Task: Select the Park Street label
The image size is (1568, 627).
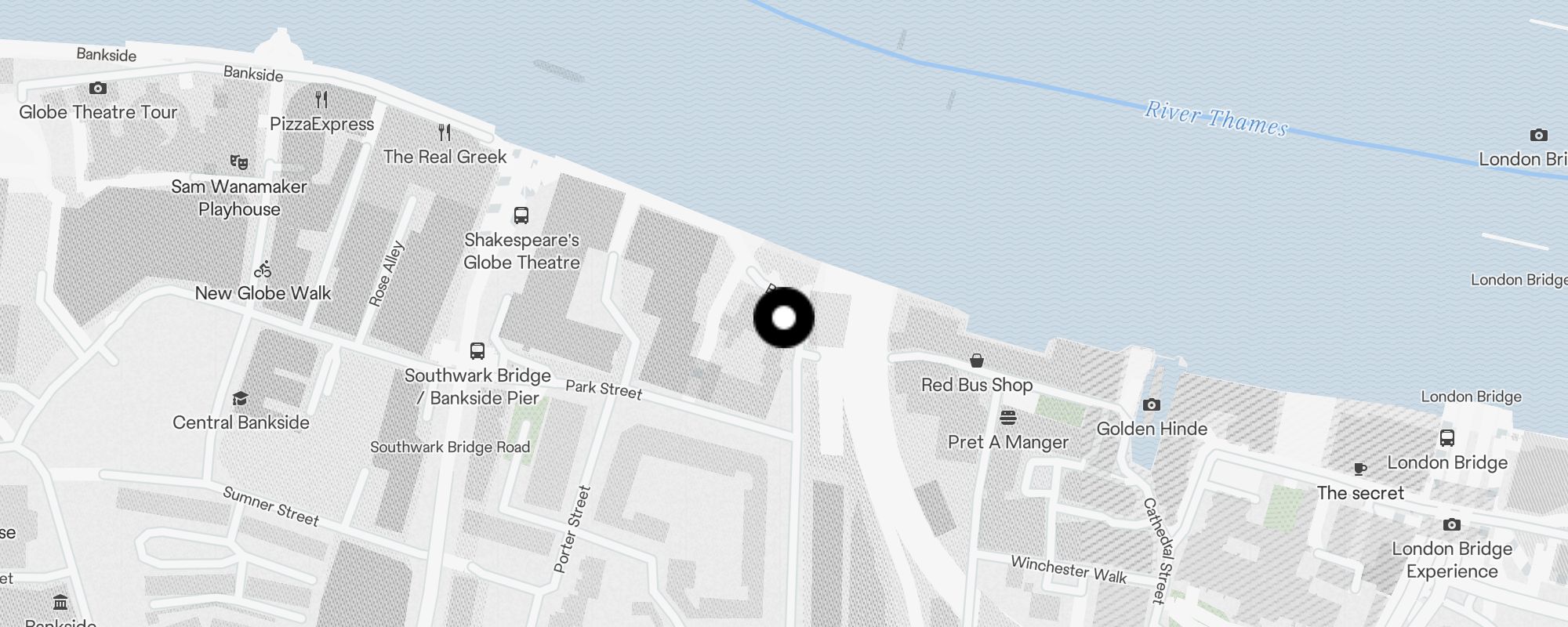Action: [604, 390]
